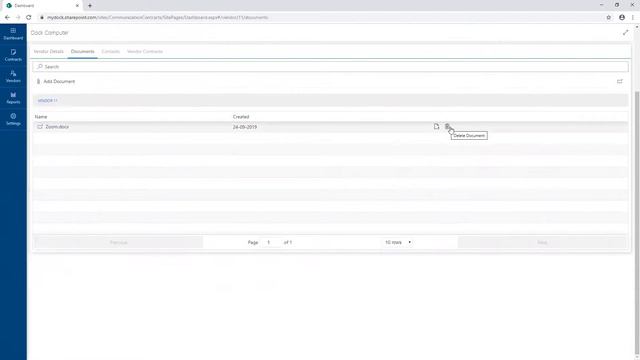Open Vendors in left sidebar
The height and width of the screenshot is (360, 640).
point(13,76)
